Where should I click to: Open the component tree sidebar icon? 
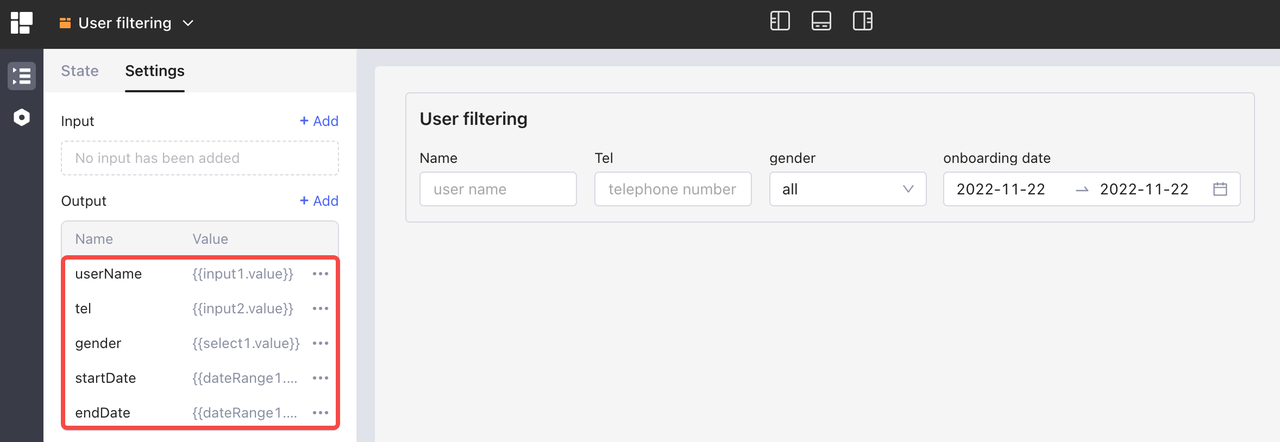coord(21,76)
